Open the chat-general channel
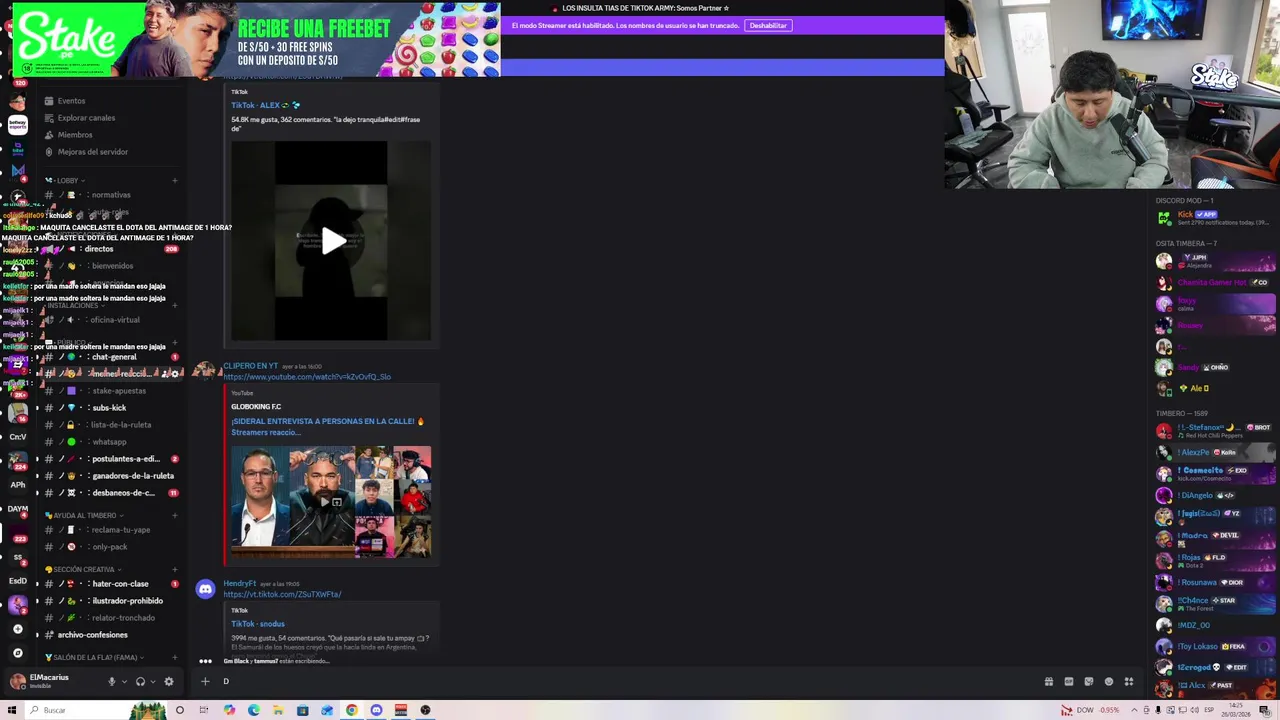Screen dimensions: 1280x720 (x=113, y=357)
